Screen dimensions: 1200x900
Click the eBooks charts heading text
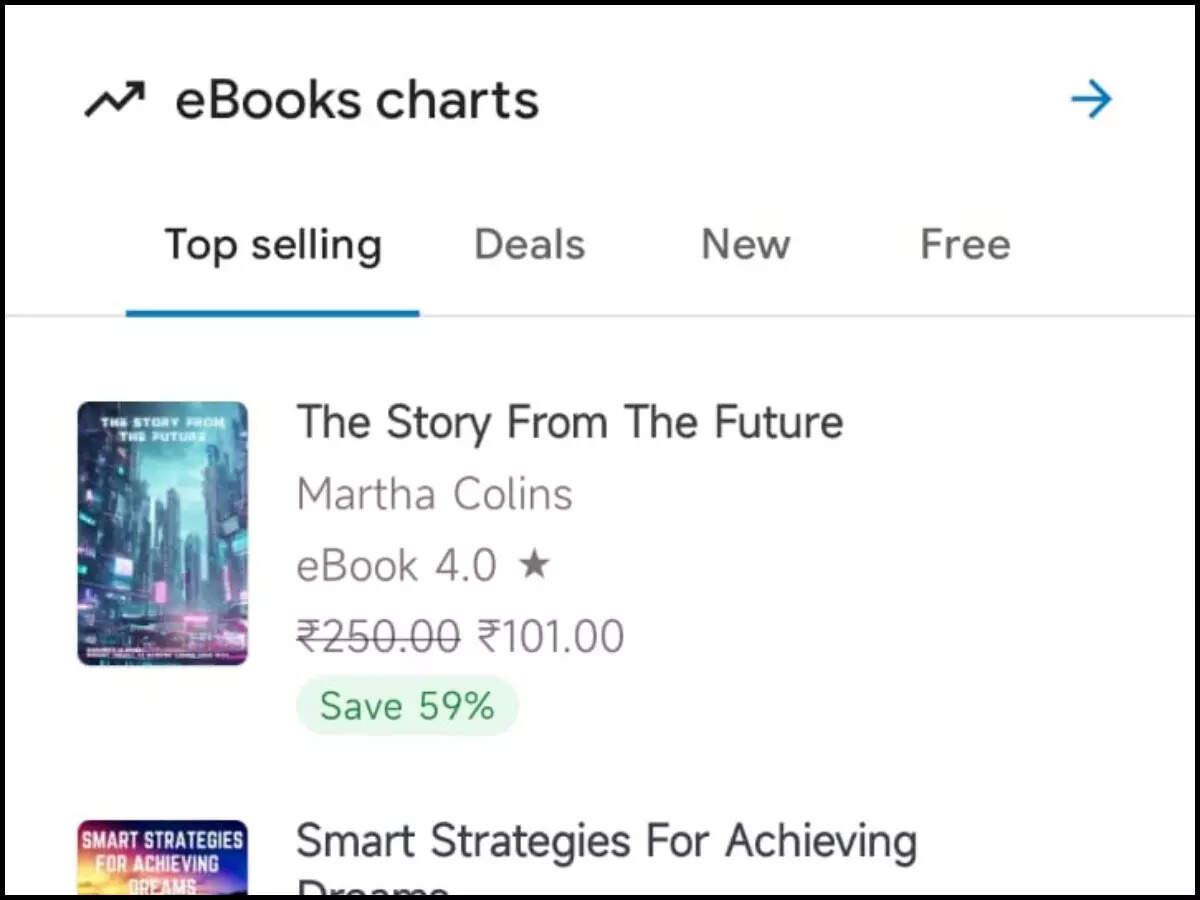[357, 98]
